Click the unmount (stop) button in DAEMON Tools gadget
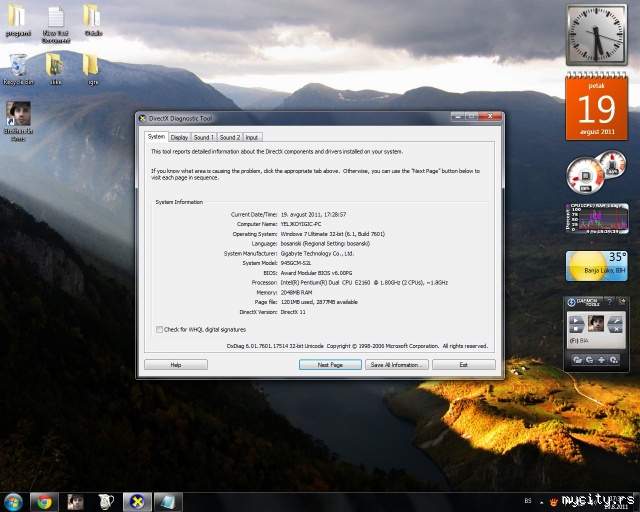Viewport: 640px width, 512px height. pyautogui.click(x=577, y=329)
